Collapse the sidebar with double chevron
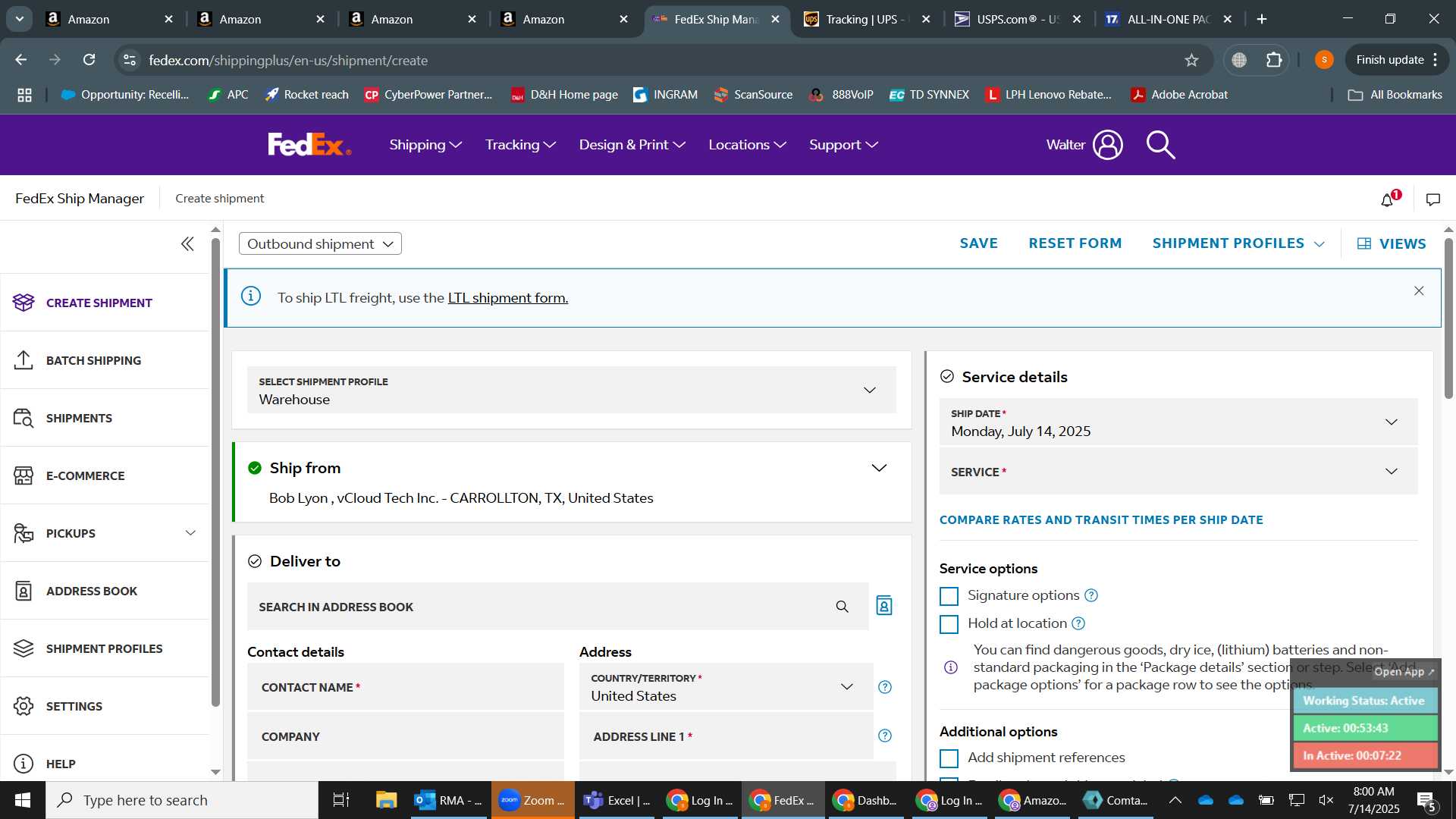This screenshot has width=1456, height=819. tap(187, 243)
